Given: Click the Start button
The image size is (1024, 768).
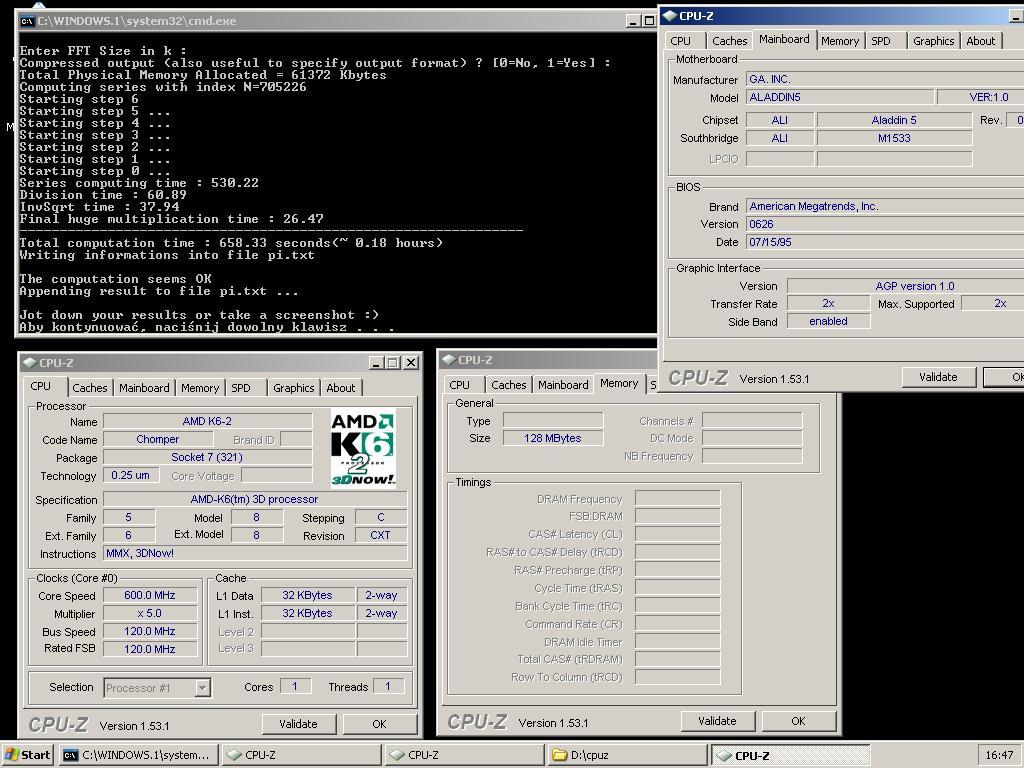Looking at the screenshot, I should pos(27,755).
